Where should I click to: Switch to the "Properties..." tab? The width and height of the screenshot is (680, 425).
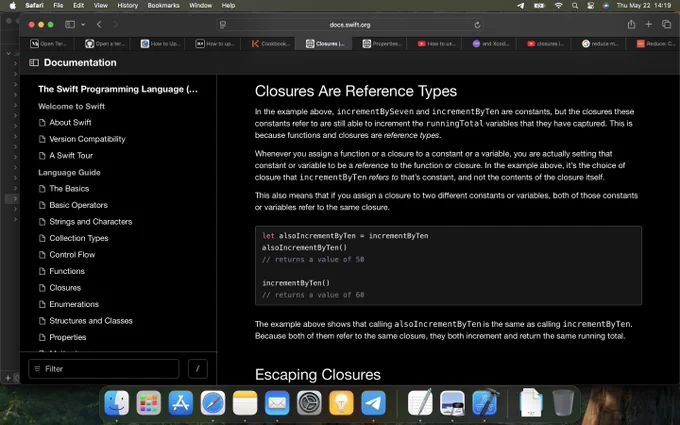pos(382,44)
